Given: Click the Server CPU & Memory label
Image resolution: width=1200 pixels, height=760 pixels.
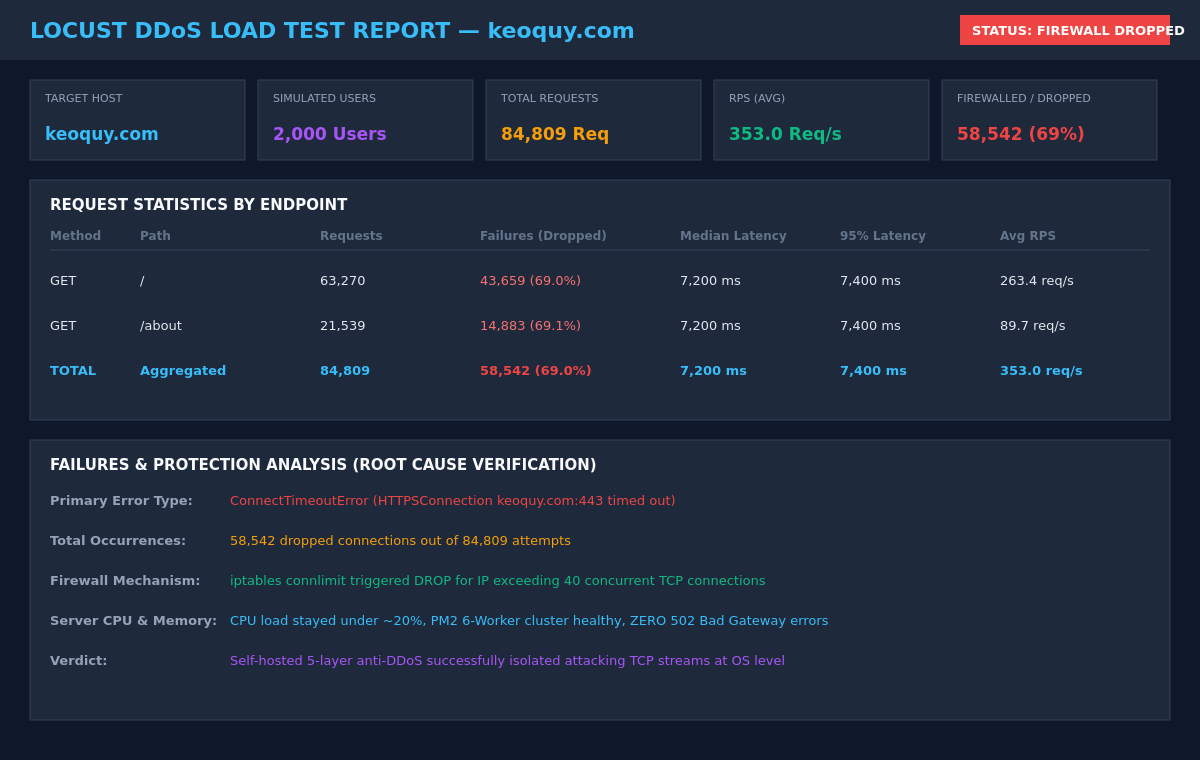Looking at the screenshot, I should [133, 621].
